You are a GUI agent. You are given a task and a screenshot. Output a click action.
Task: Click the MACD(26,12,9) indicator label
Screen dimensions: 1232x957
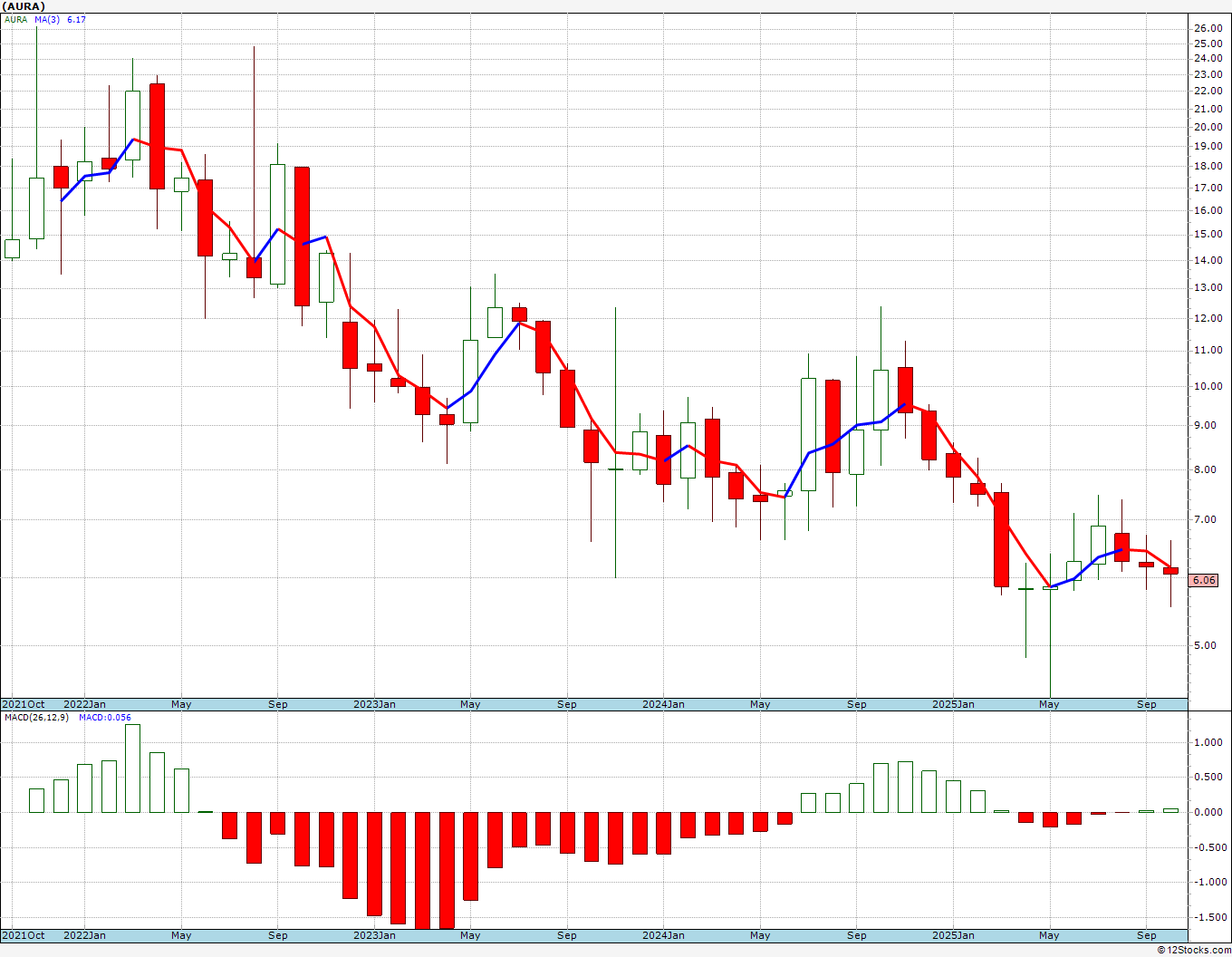point(36,717)
